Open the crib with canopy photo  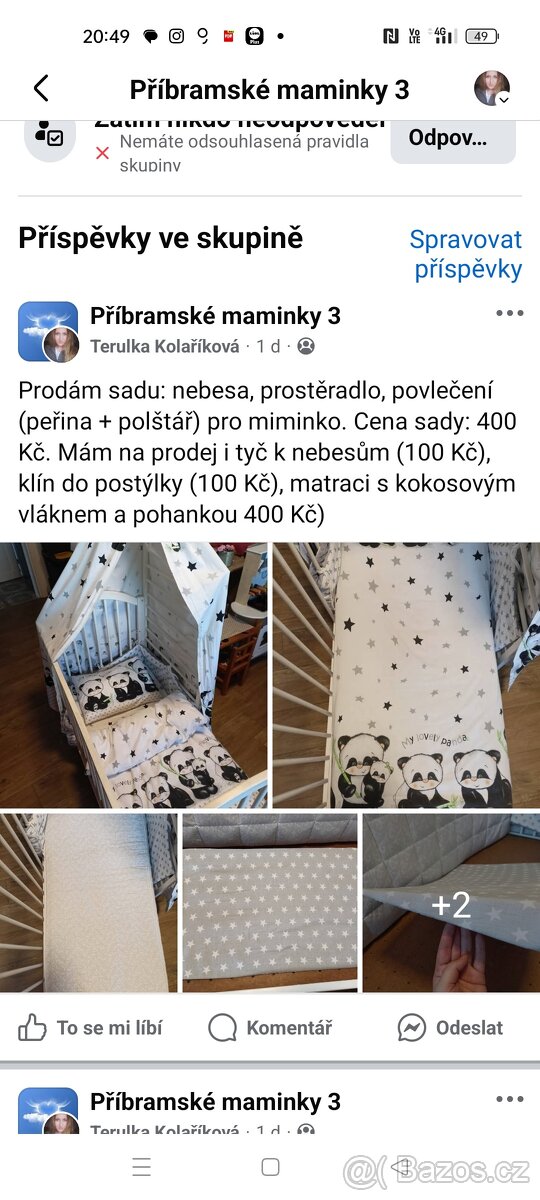(x=134, y=675)
